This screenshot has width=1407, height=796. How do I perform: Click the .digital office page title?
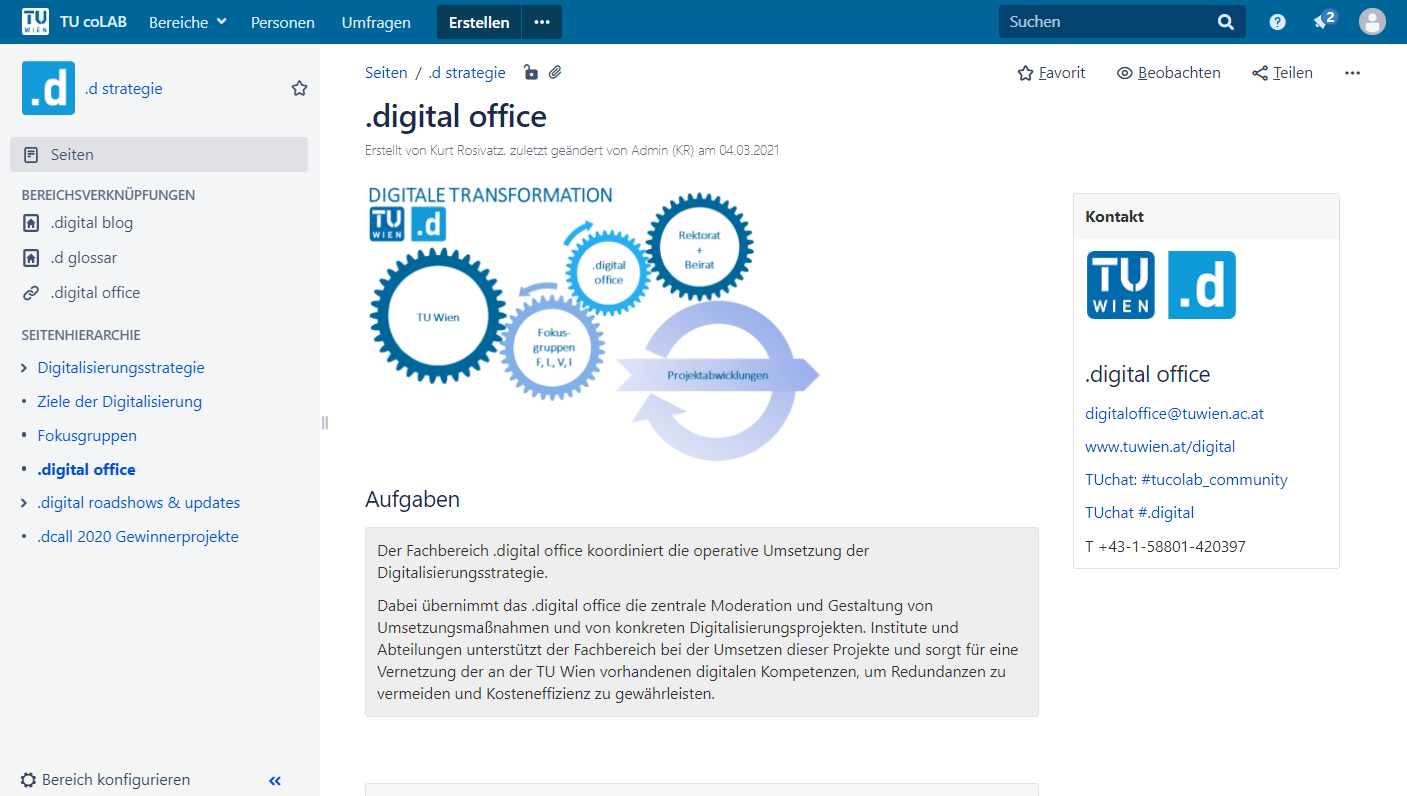tap(456, 116)
